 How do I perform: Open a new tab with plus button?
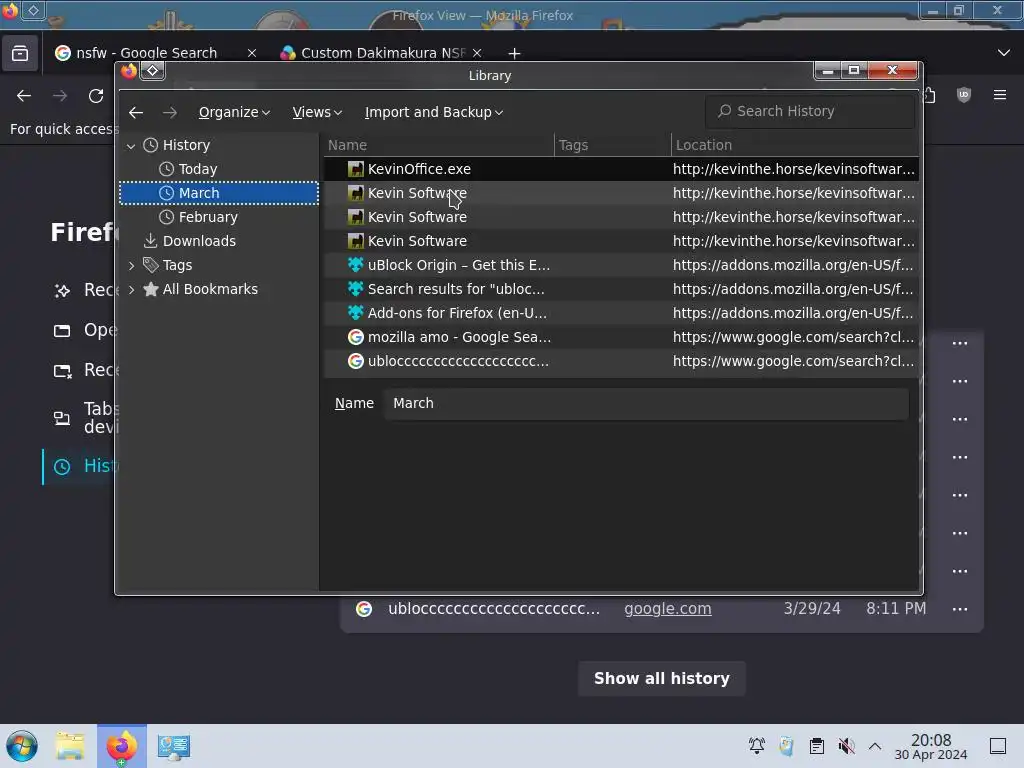click(x=515, y=54)
